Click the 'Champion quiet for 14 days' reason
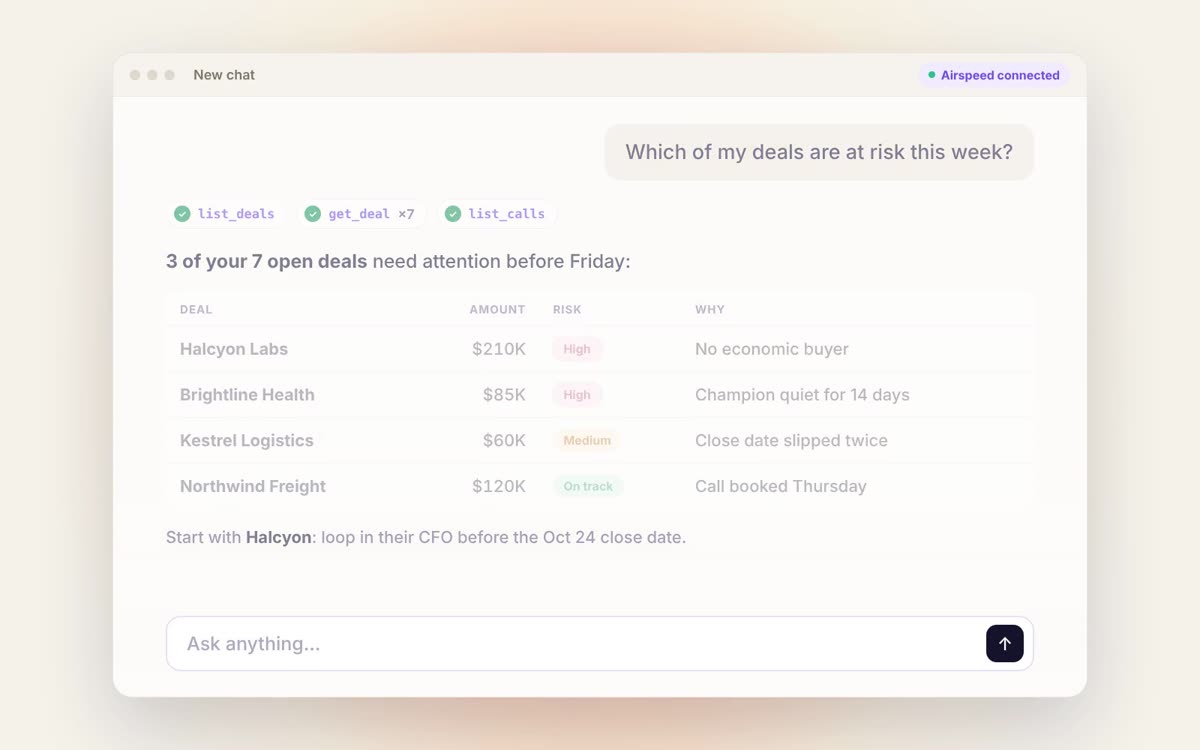This screenshot has width=1200, height=750. [802, 395]
